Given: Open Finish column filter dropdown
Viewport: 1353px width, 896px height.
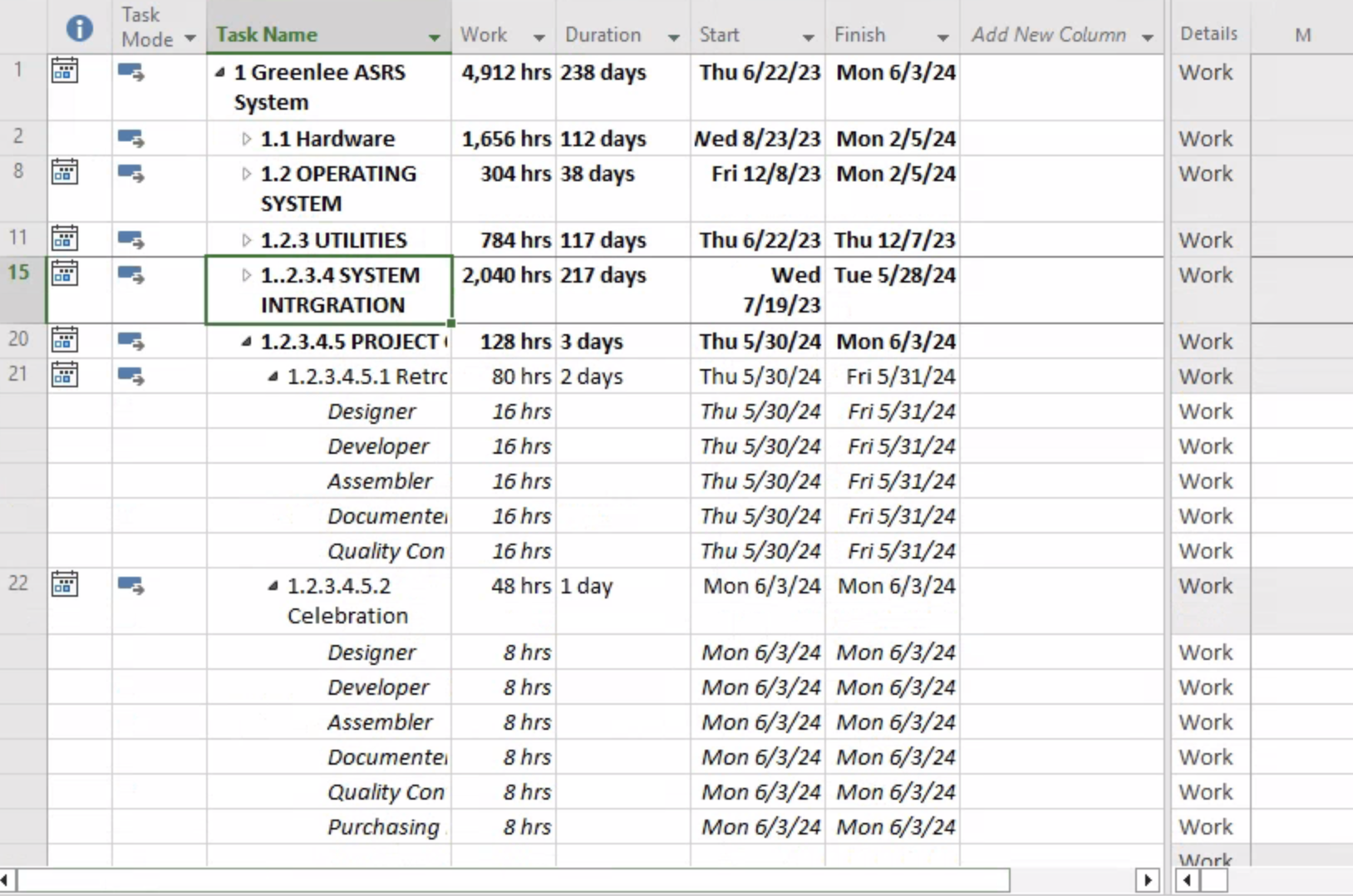Looking at the screenshot, I should [x=942, y=38].
